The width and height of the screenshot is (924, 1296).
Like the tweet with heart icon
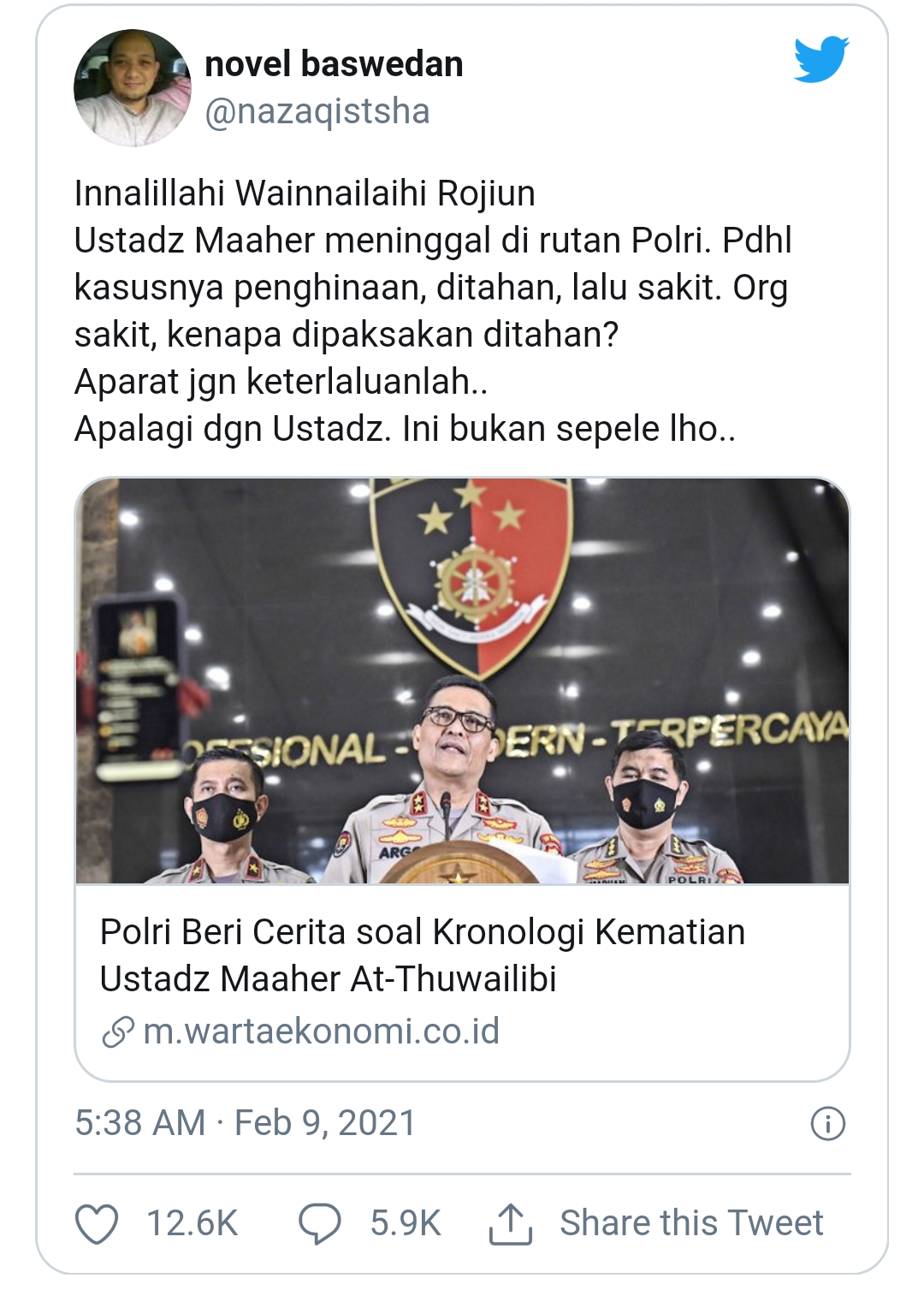97,1223
